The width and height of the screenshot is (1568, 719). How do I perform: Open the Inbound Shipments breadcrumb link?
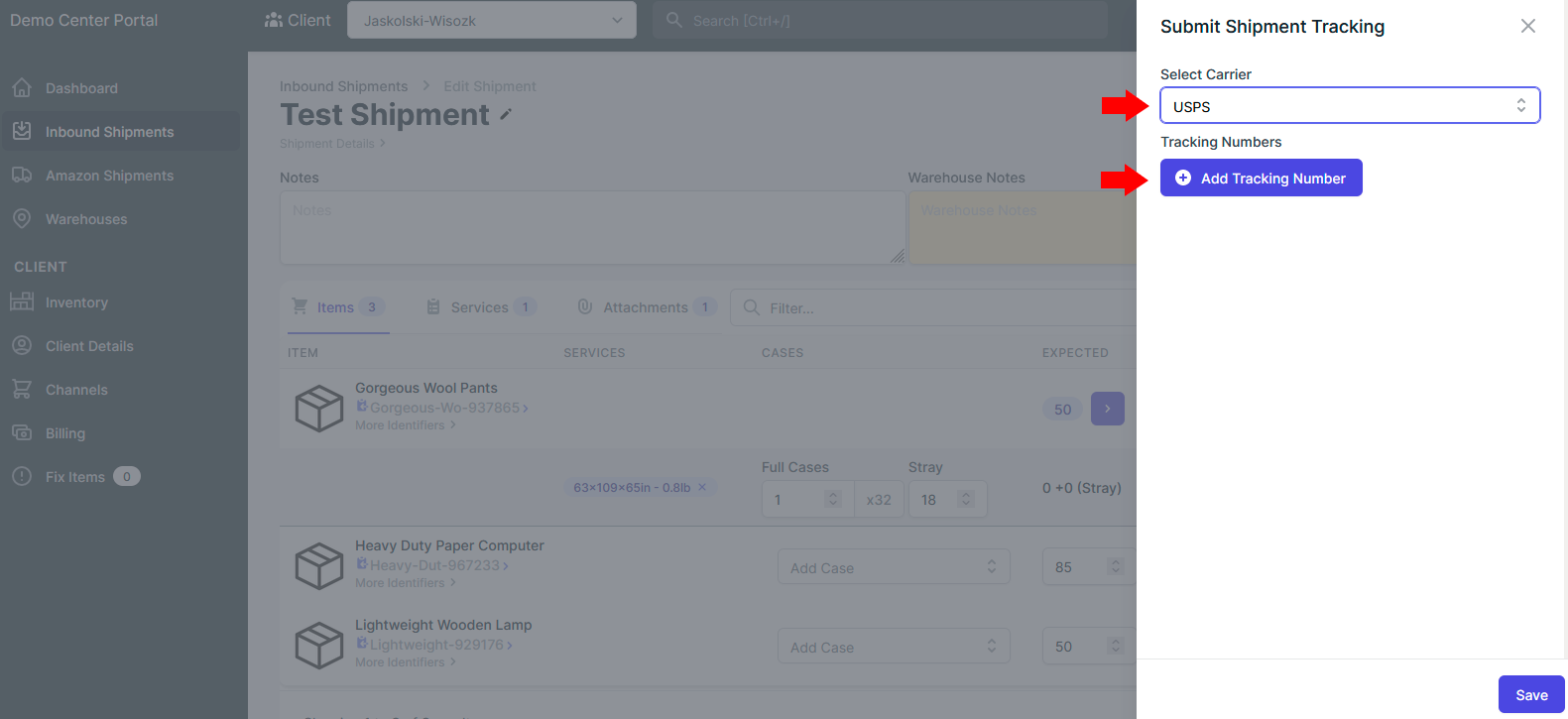pos(343,86)
